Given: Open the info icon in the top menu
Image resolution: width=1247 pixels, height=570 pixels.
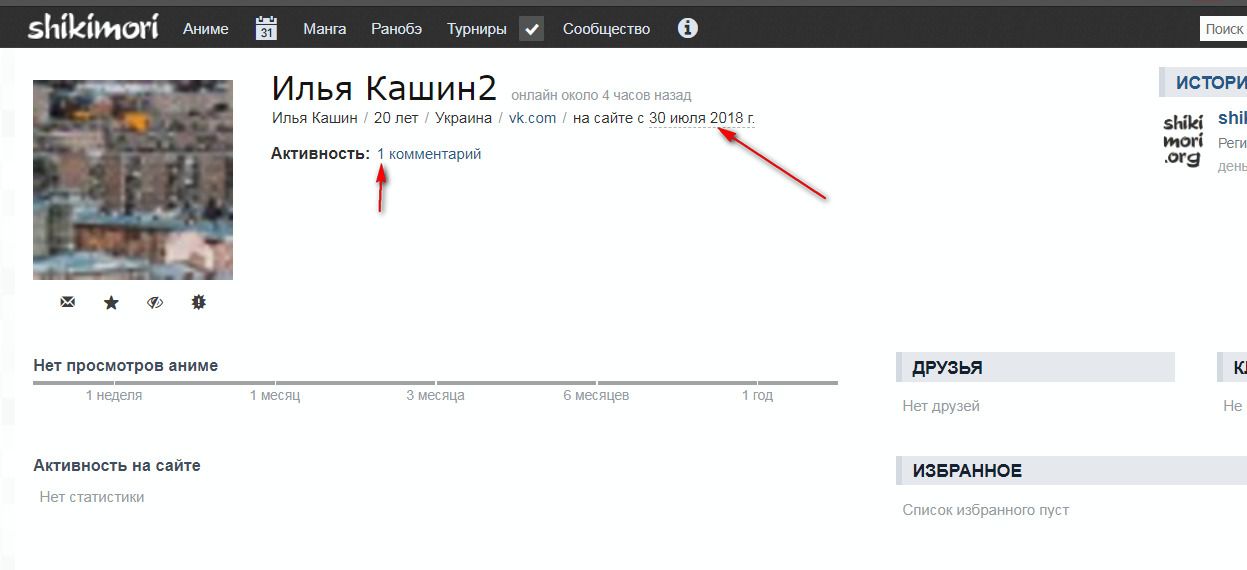Looking at the screenshot, I should [687, 28].
